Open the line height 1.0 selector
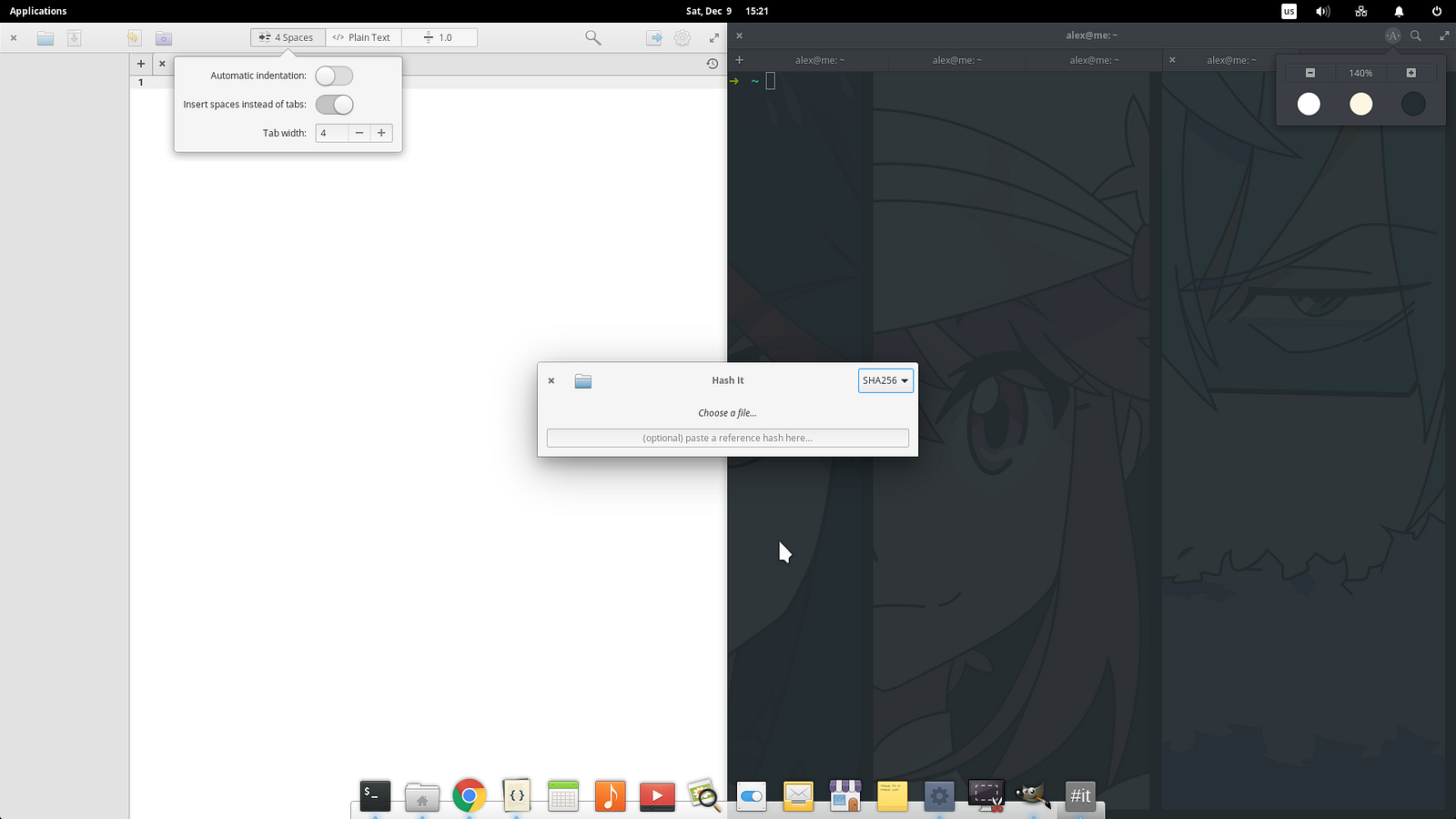Image resolution: width=1456 pixels, height=819 pixels. pos(439,37)
